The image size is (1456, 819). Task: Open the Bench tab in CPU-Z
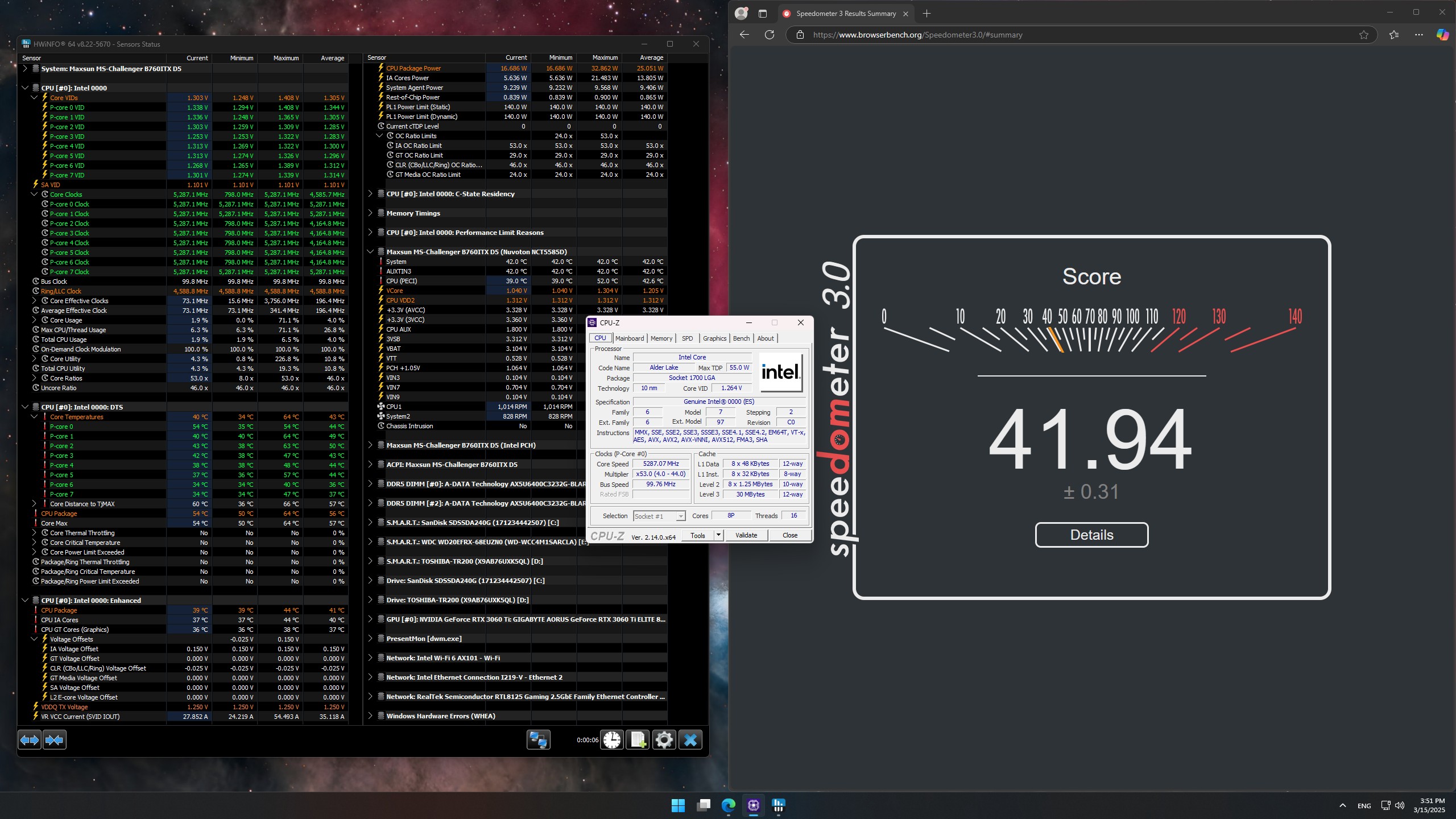pos(741,338)
